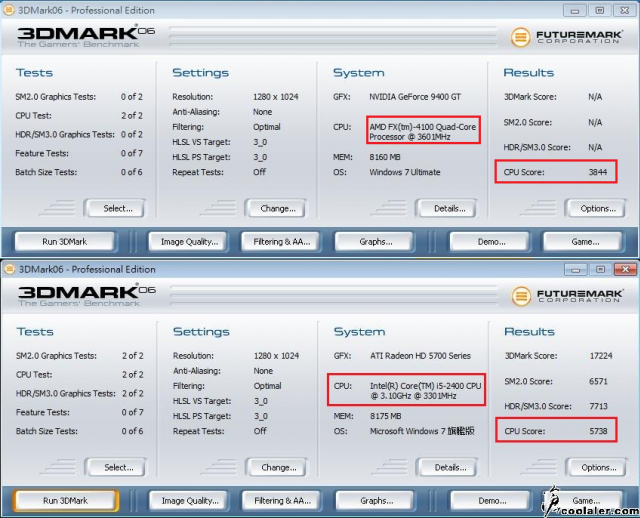The height and width of the screenshot is (518, 640).
Task: Minimize the top 3DMark06 window
Action: [575, 10]
